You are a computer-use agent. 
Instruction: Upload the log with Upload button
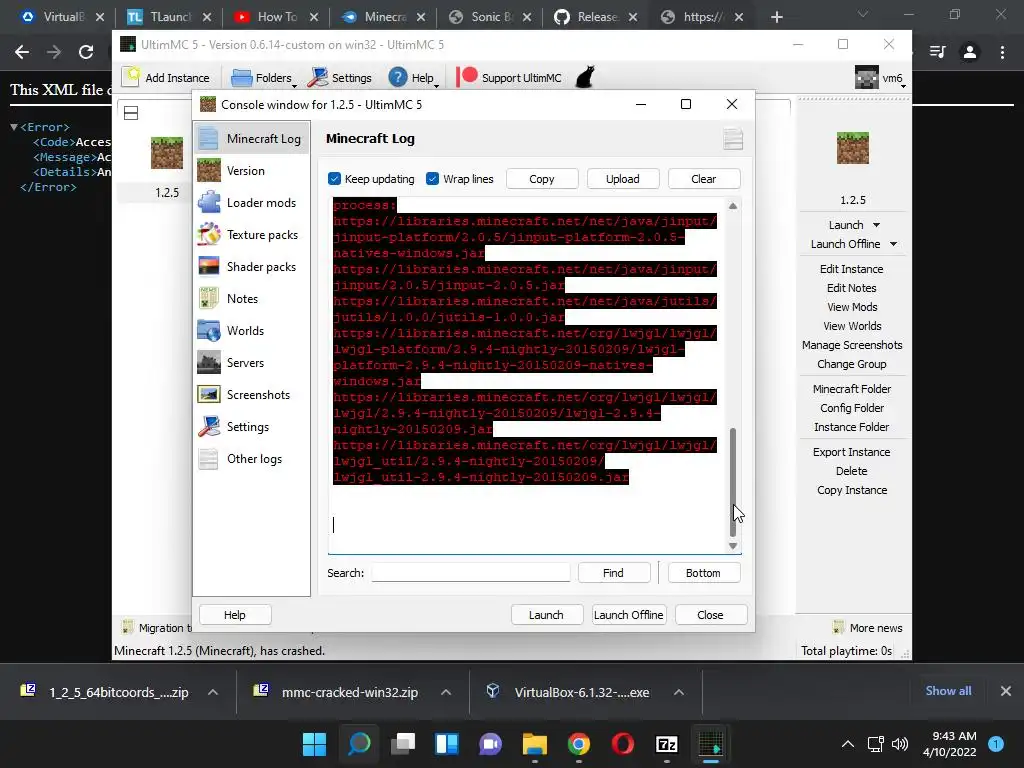click(623, 179)
